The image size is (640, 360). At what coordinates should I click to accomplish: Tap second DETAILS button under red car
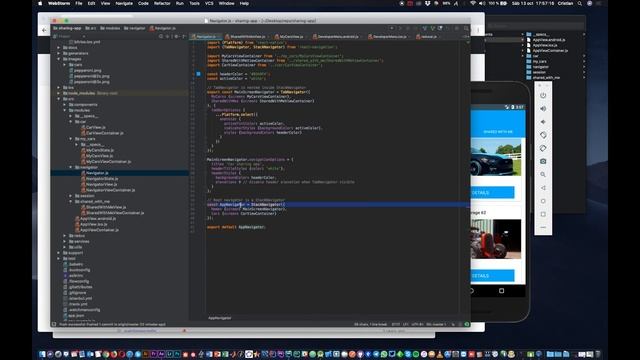pyautogui.click(x=492, y=276)
